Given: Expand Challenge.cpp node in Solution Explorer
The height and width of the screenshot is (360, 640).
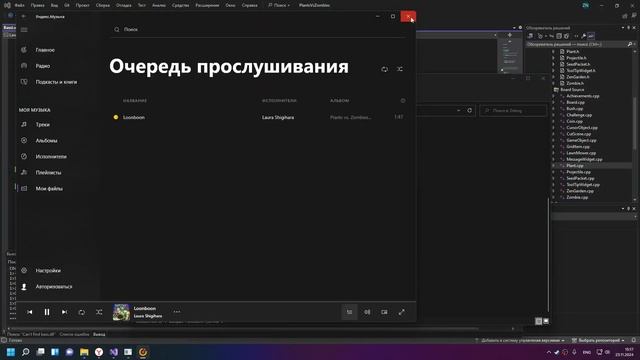Looking at the screenshot, I should click(x=554, y=115).
